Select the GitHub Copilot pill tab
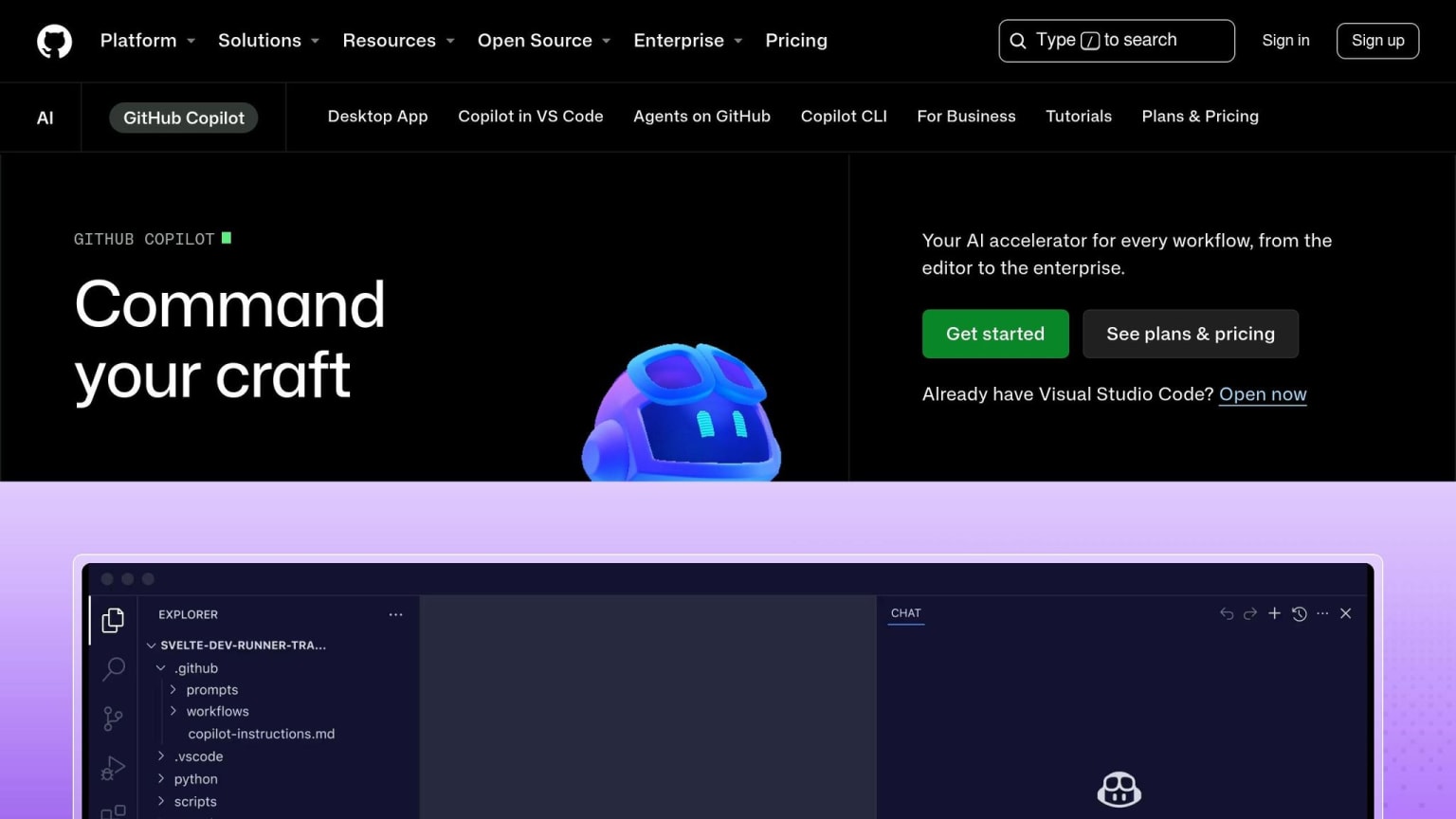This screenshot has width=1456, height=819. point(184,118)
